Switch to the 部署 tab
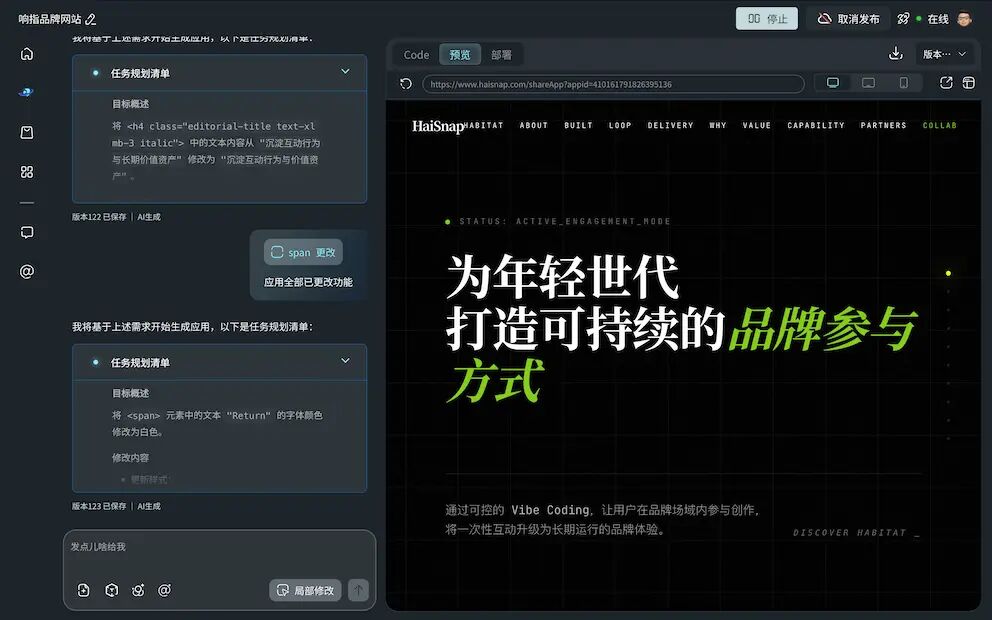992x620 pixels. point(501,55)
